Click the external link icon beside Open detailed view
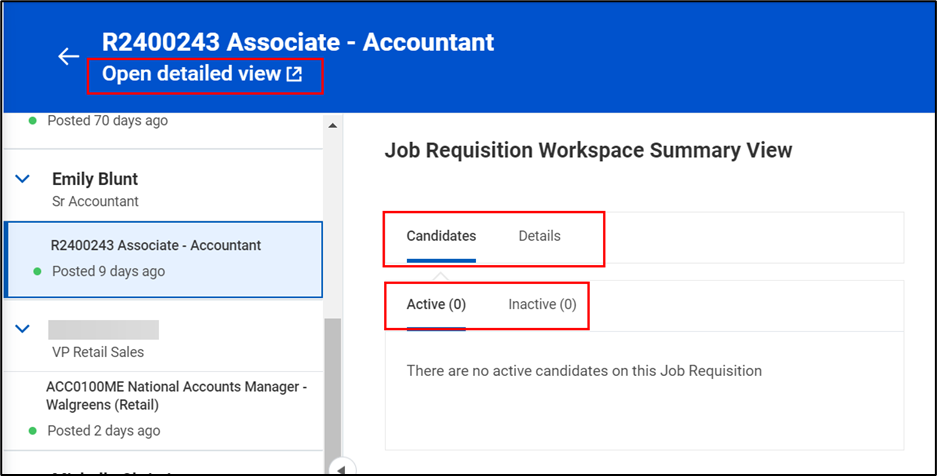 coord(294,74)
